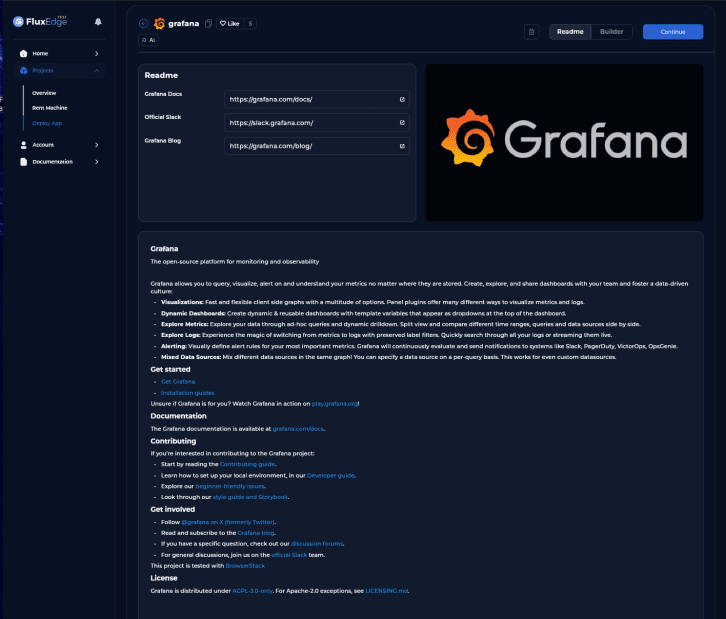726x619 pixels.
Task: Open @grafana on X link
Action: (x=228, y=522)
